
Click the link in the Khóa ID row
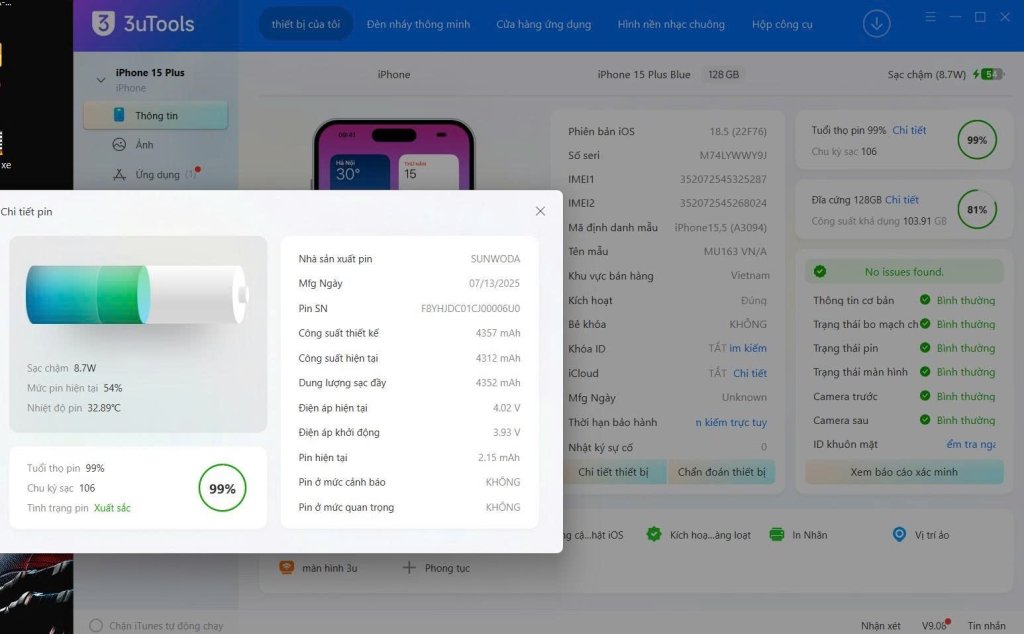pyautogui.click(x=748, y=348)
